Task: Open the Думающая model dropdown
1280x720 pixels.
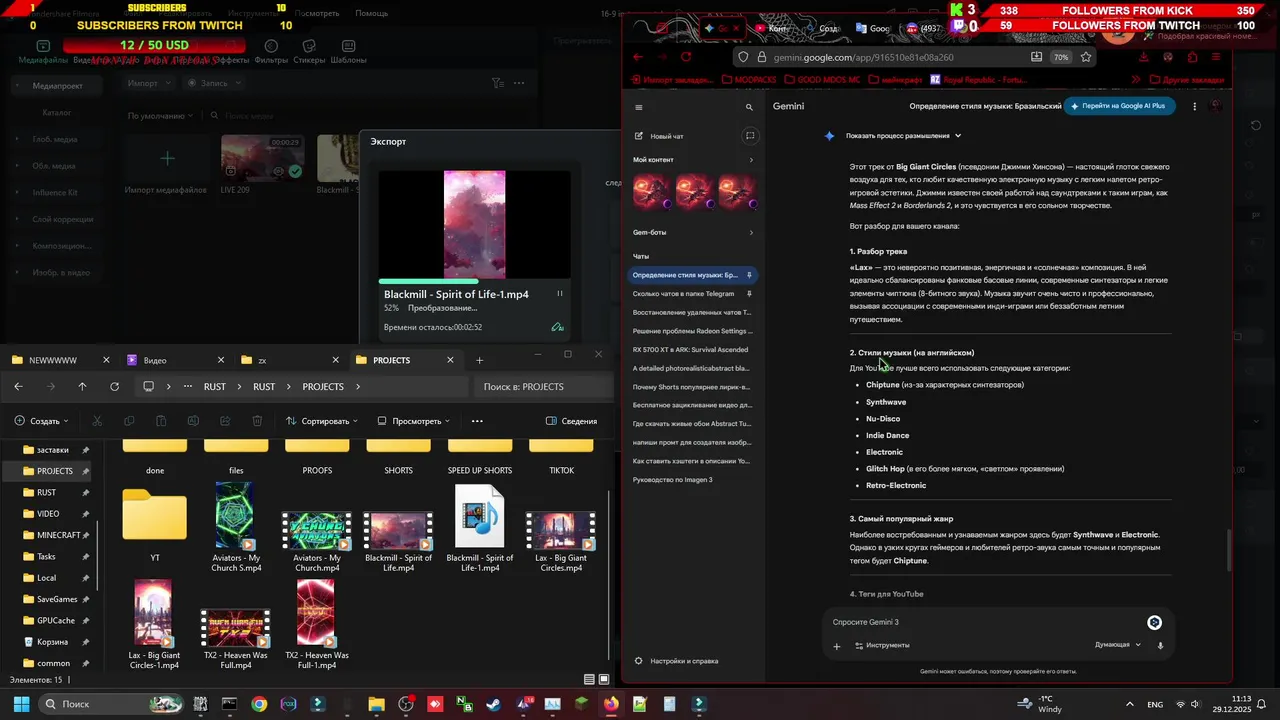Action: click(1118, 645)
